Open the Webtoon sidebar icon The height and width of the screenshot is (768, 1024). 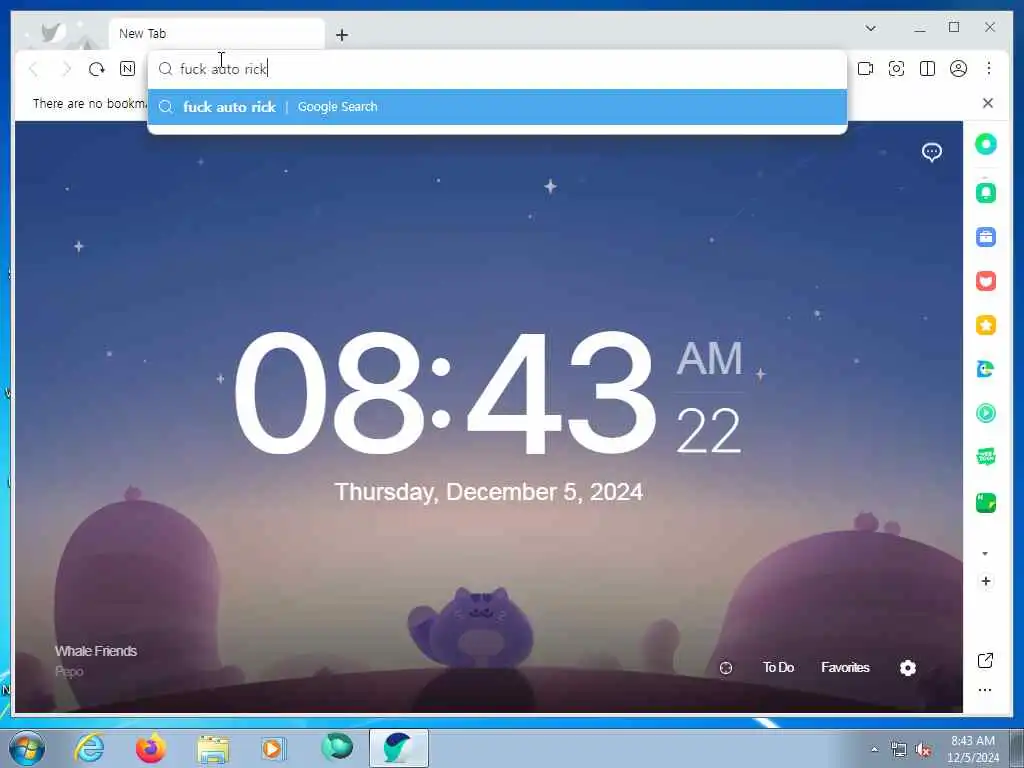pos(986,456)
